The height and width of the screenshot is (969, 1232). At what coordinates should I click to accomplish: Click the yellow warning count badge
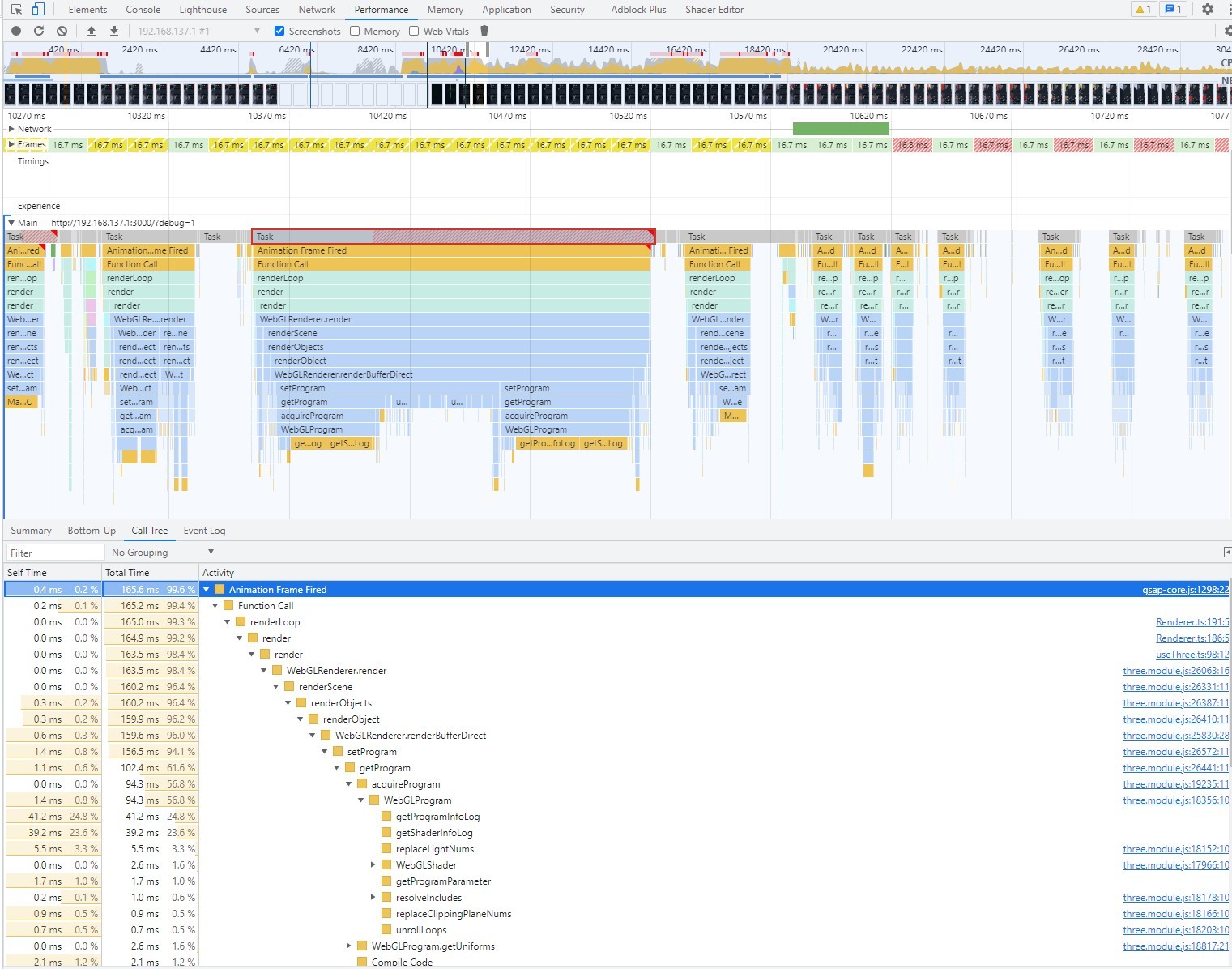tap(1143, 10)
